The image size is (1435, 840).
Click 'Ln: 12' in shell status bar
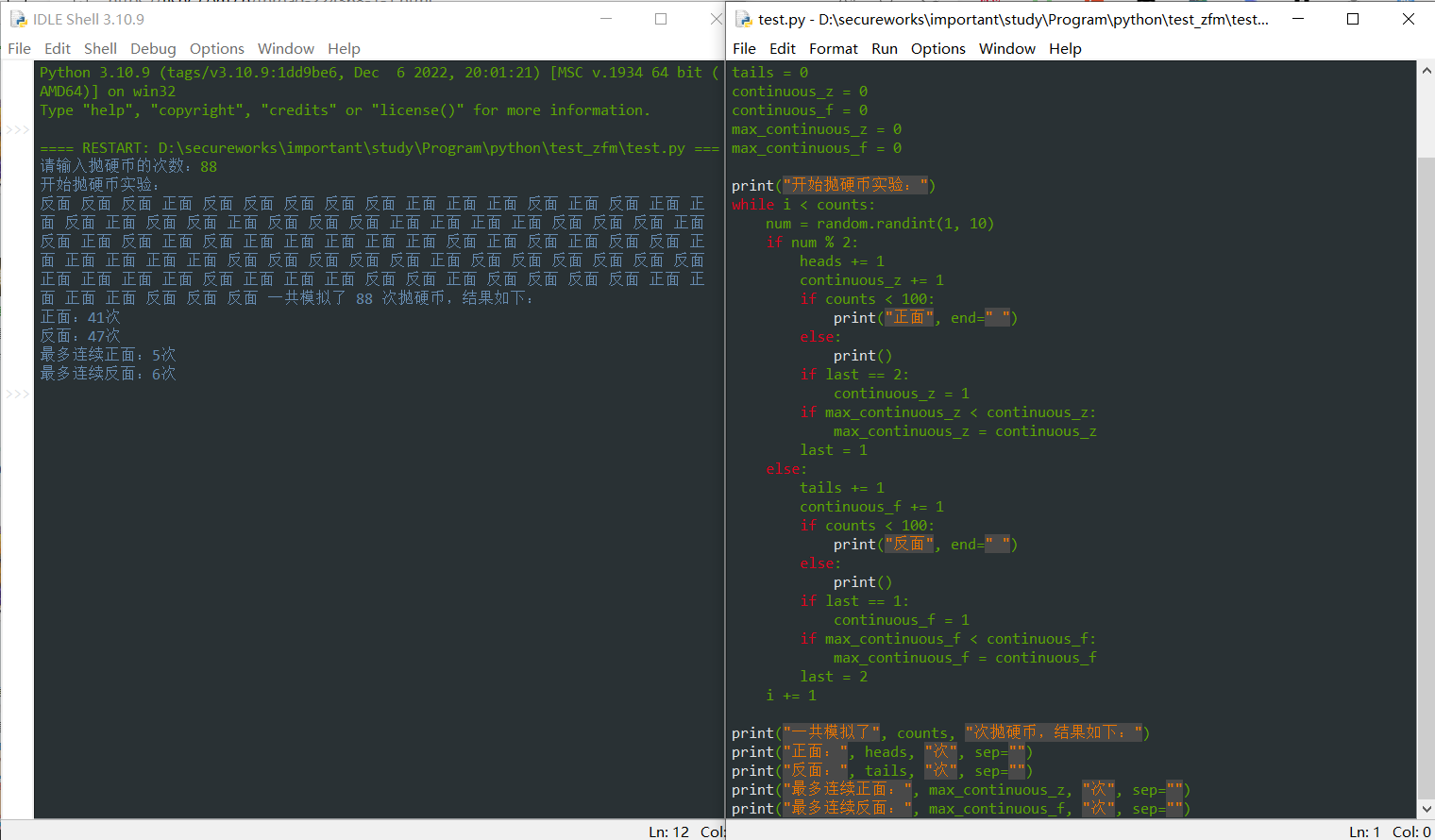tap(668, 832)
